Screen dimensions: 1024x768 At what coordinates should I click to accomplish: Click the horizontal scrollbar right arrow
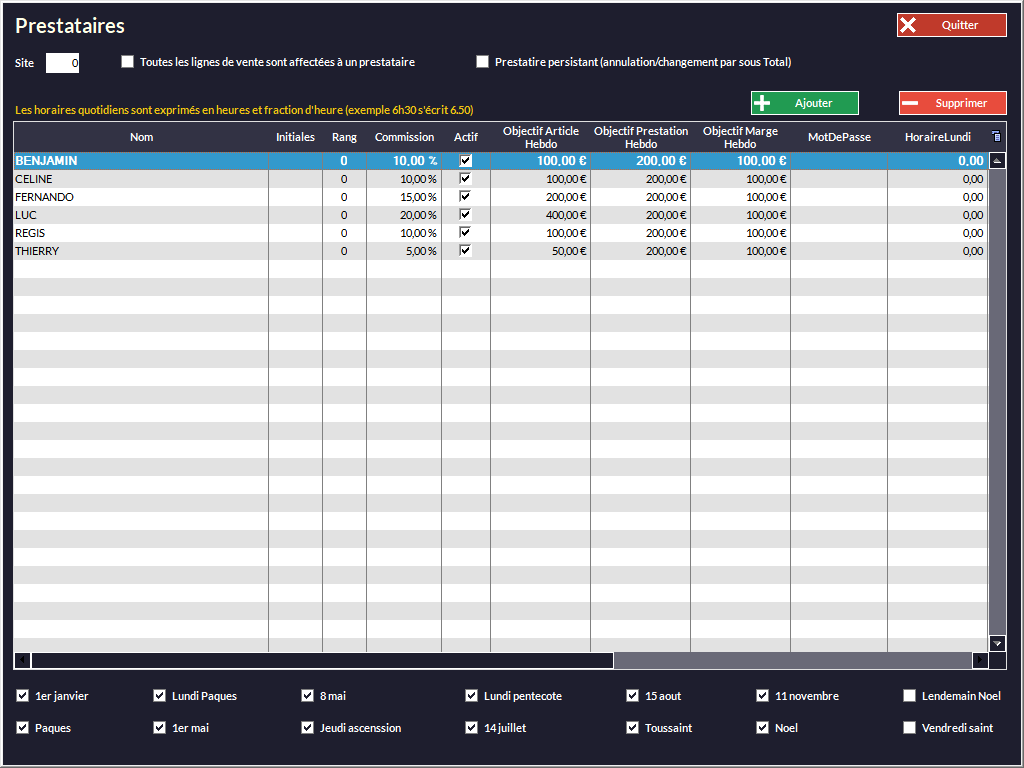pyautogui.click(x=980, y=660)
